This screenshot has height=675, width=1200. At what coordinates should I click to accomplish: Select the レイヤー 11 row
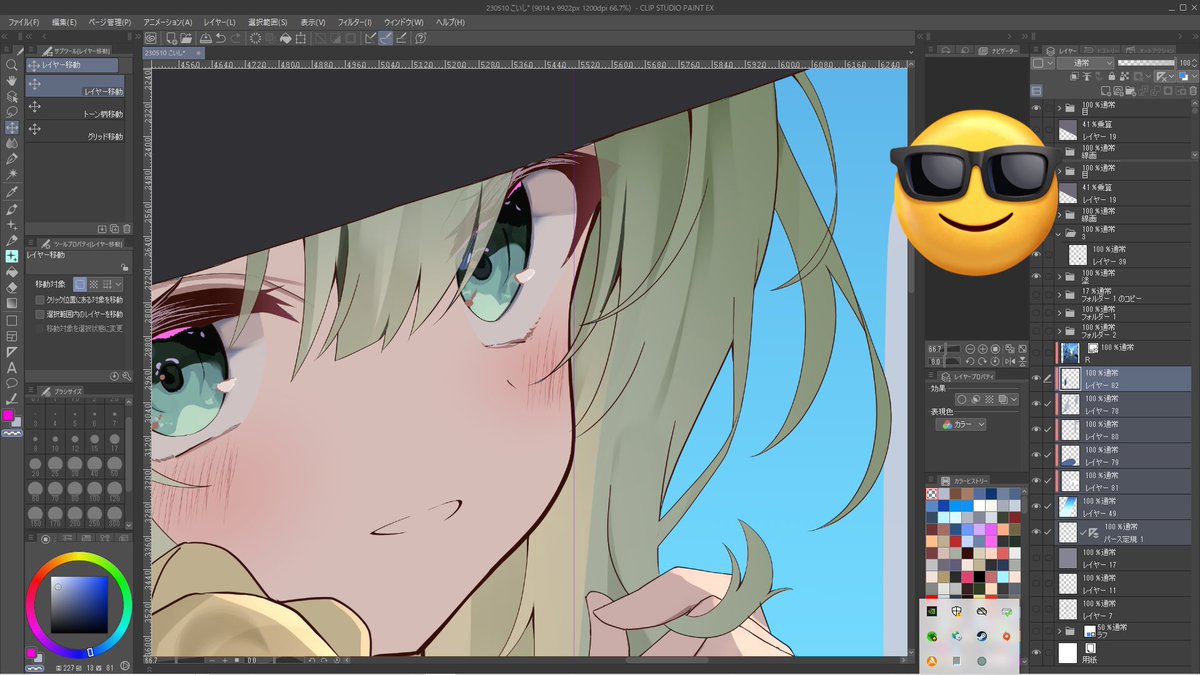(x=1125, y=584)
